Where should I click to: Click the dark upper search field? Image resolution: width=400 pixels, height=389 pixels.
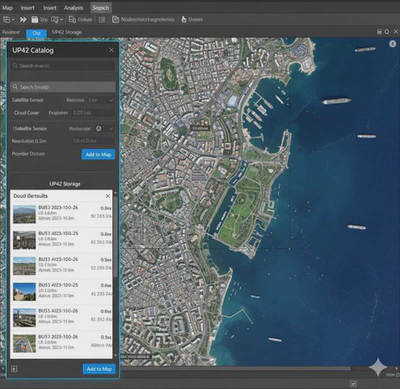[x=63, y=66]
